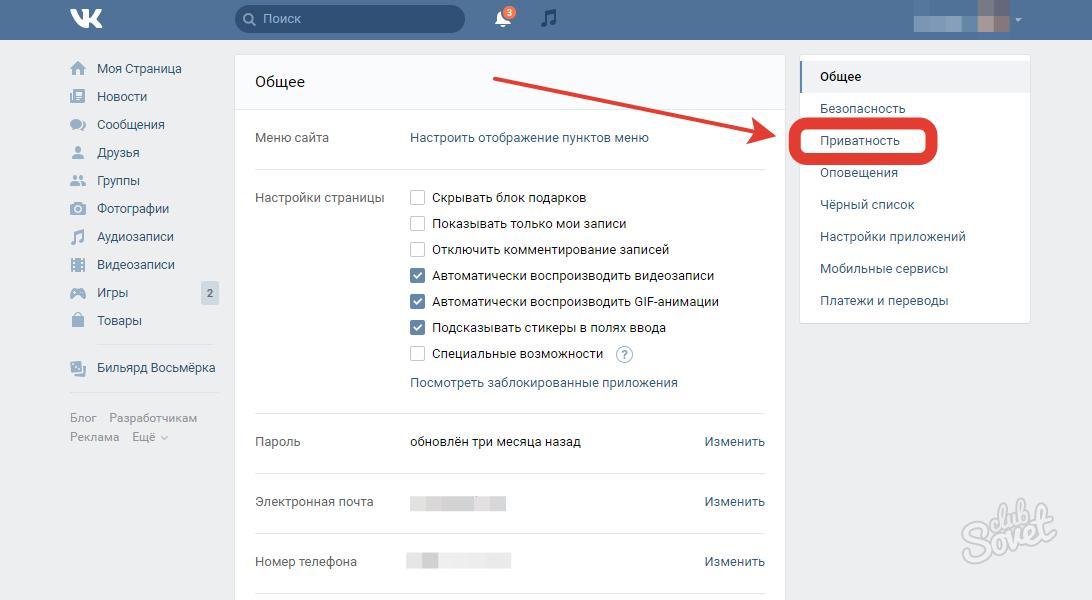
Task: Click the VK logo icon
Action: click(87, 19)
